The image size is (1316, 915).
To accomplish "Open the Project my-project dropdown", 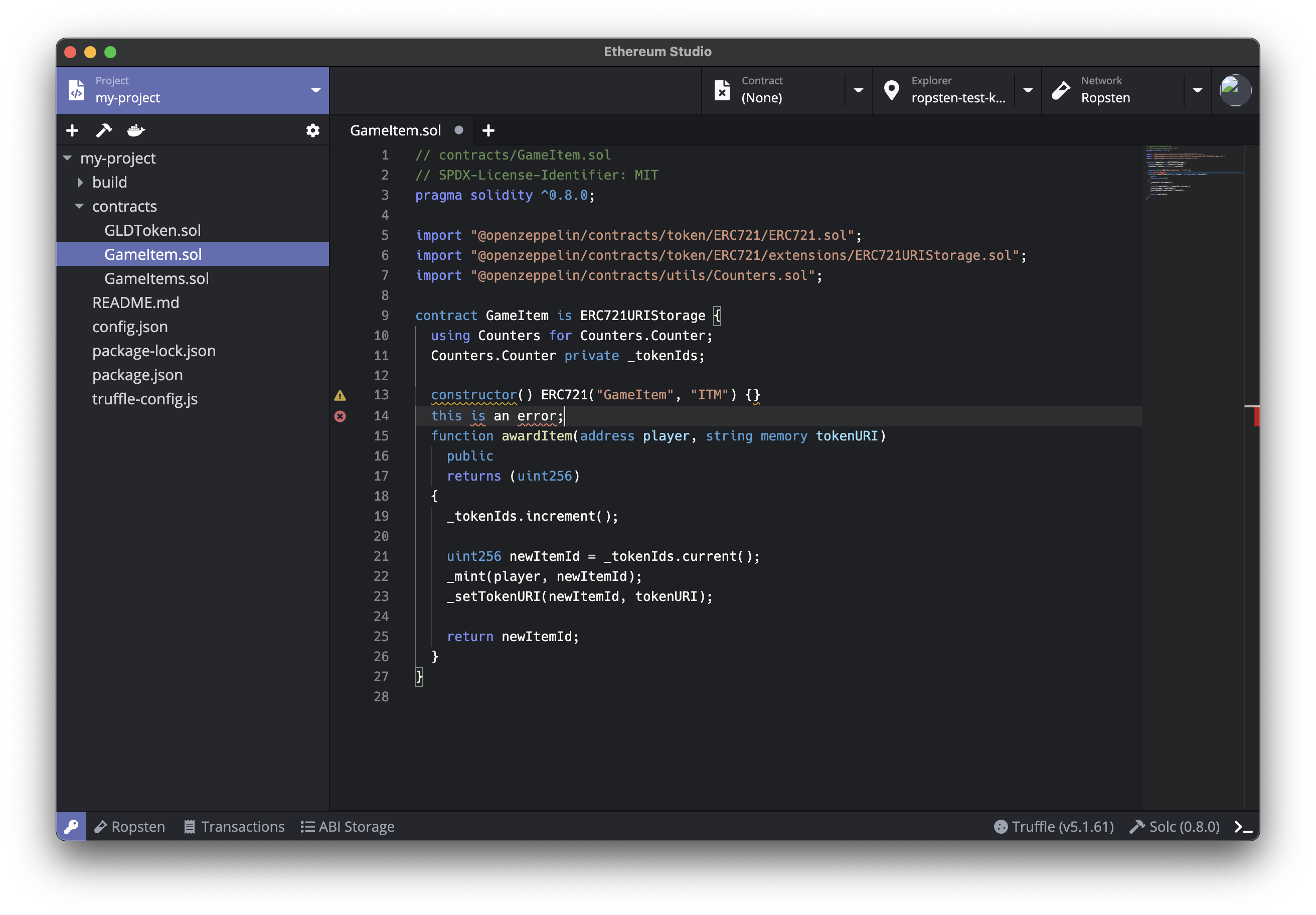I will [315, 91].
